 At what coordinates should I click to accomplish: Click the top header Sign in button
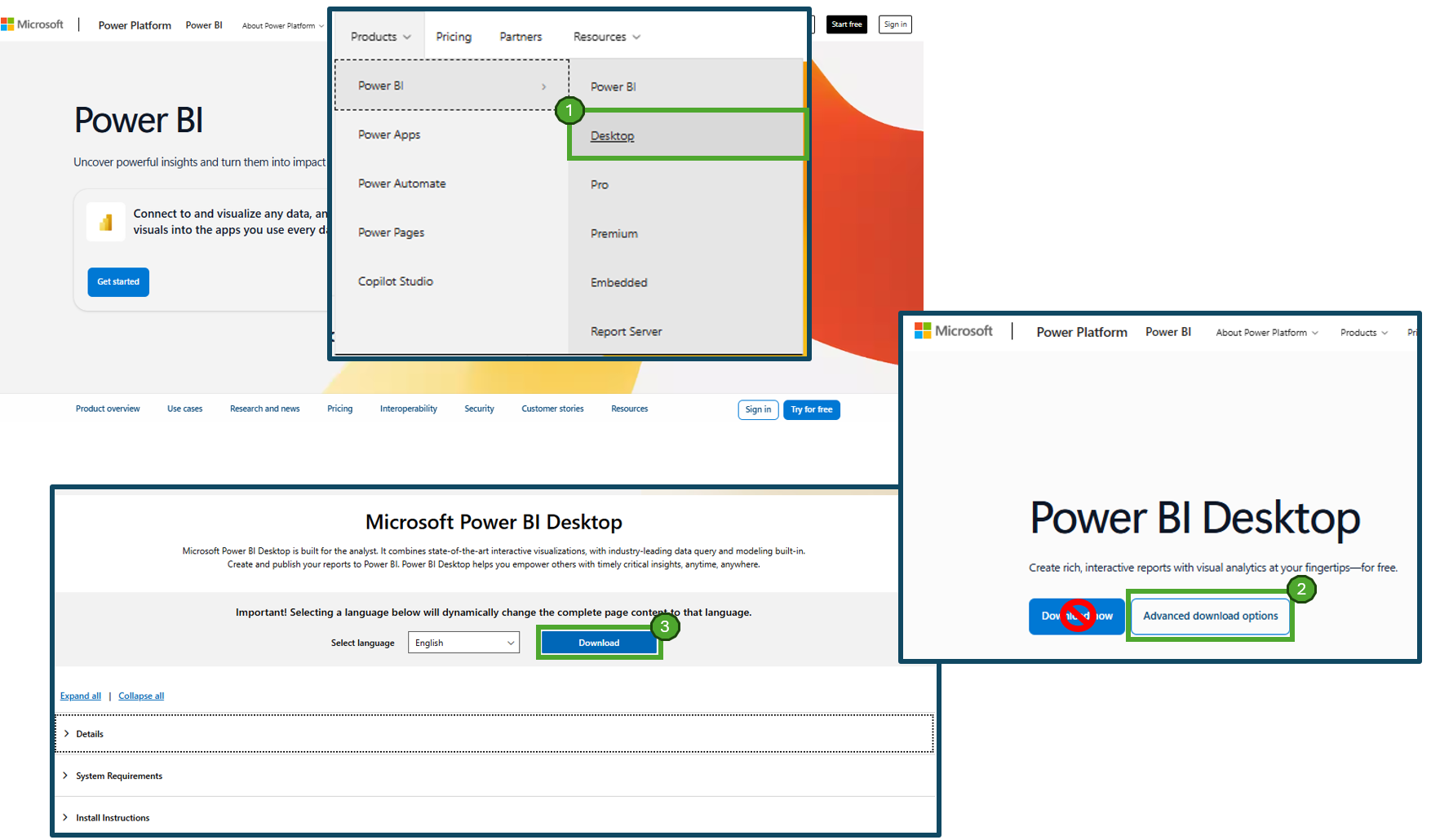pyautogui.click(x=895, y=24)
